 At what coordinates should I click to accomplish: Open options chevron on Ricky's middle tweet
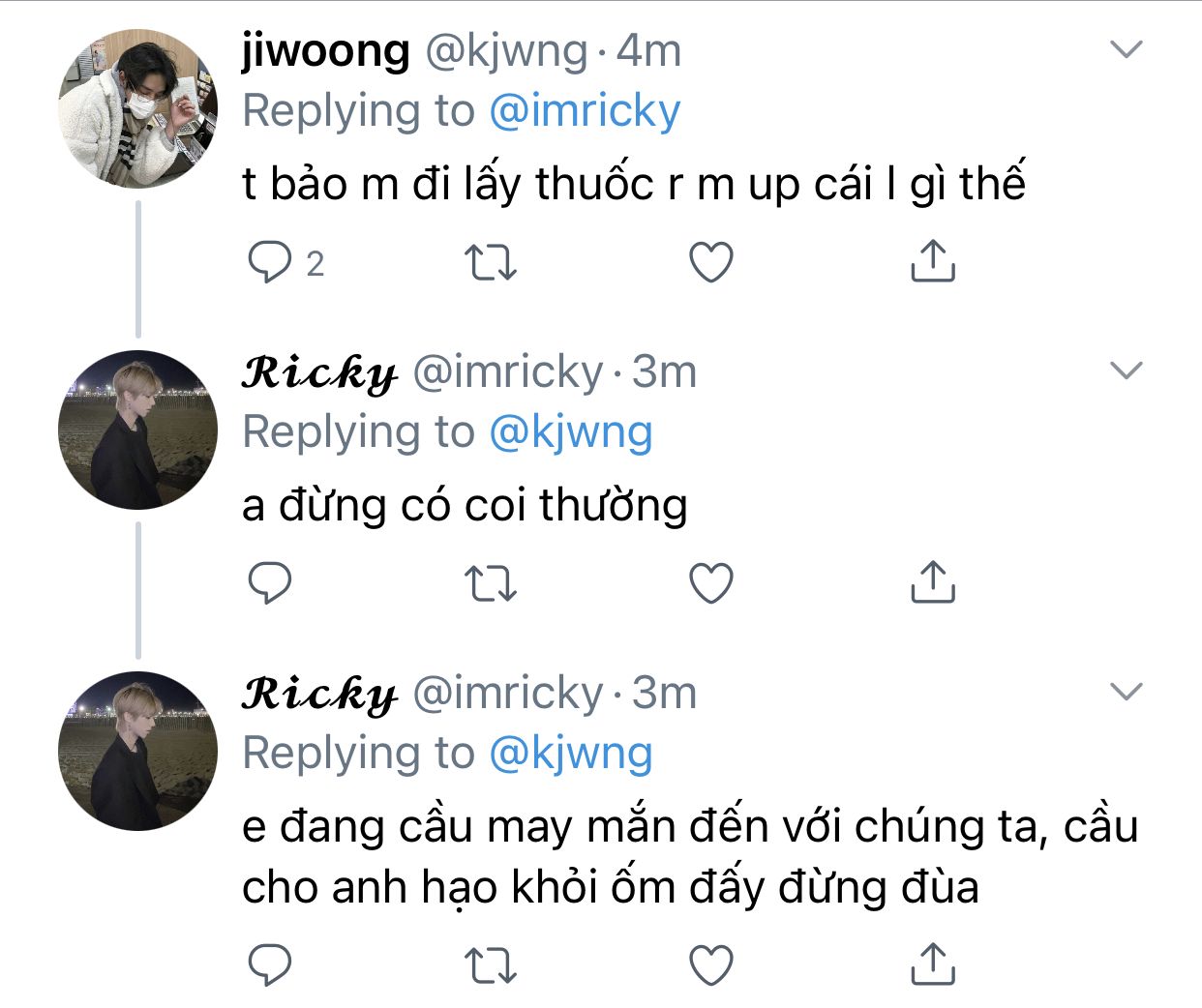point(1127,371)
